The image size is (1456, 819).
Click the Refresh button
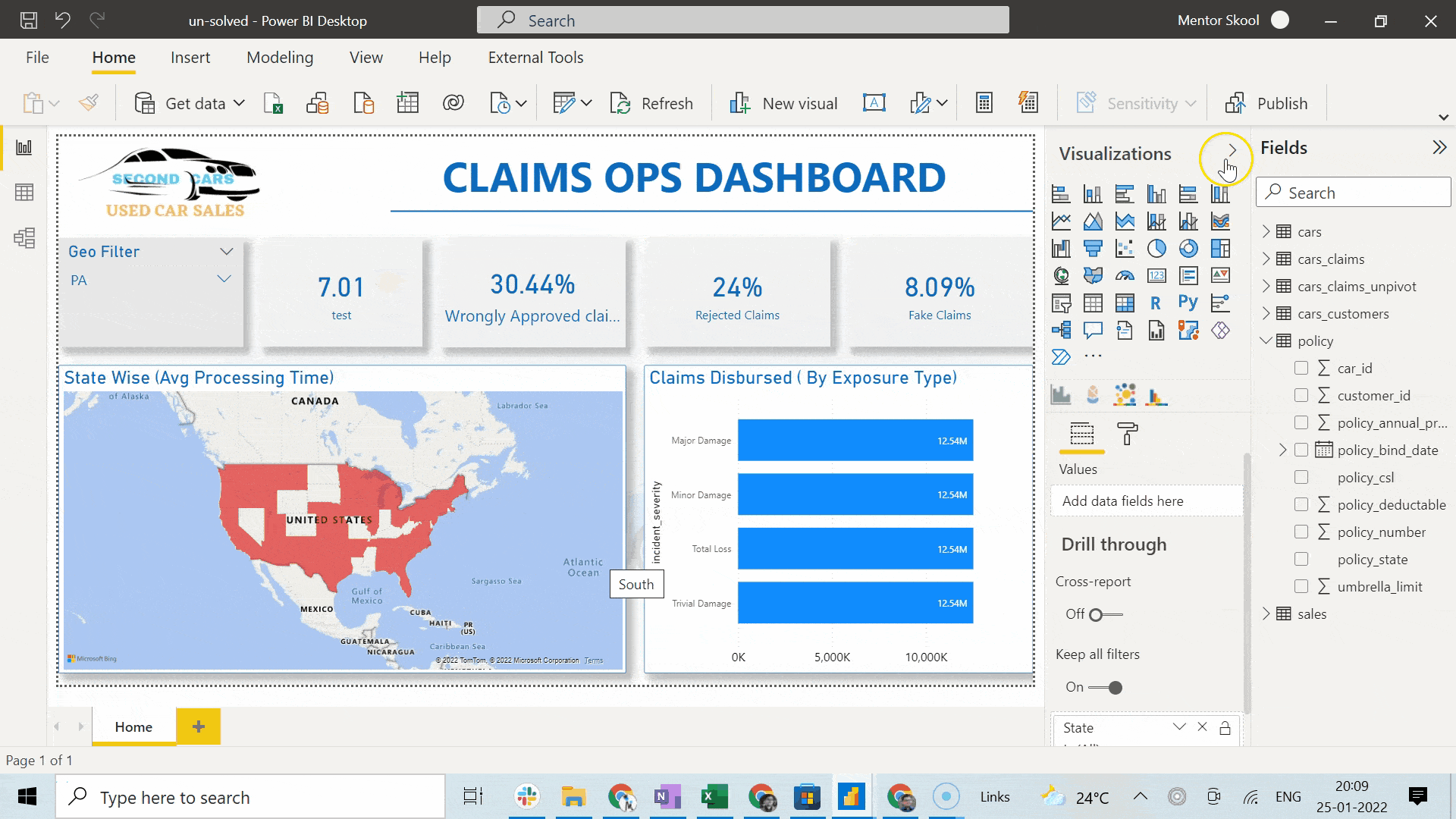pyautogui.click(x=652, y=103)
